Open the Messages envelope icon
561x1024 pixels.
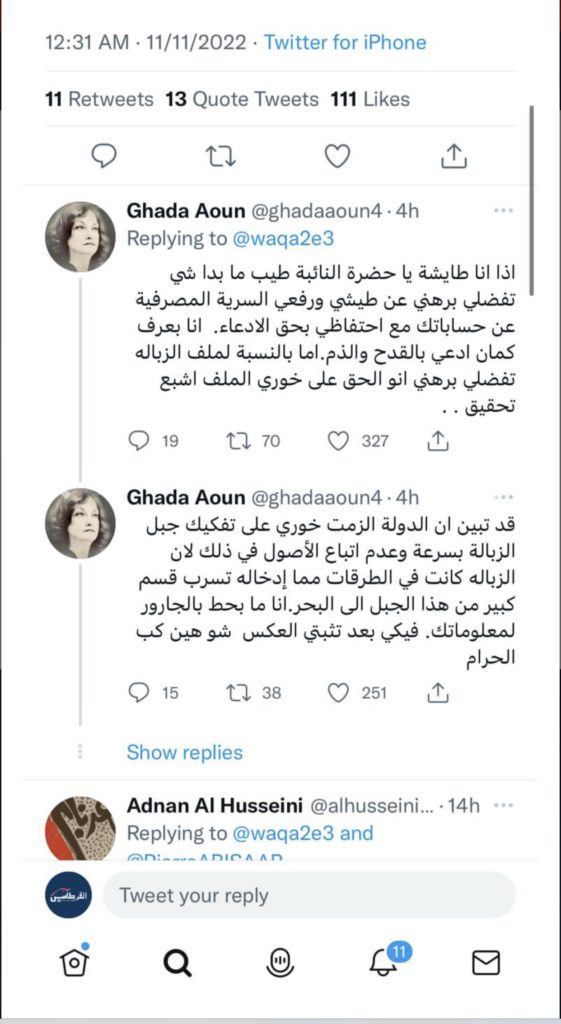coord(486,963)
